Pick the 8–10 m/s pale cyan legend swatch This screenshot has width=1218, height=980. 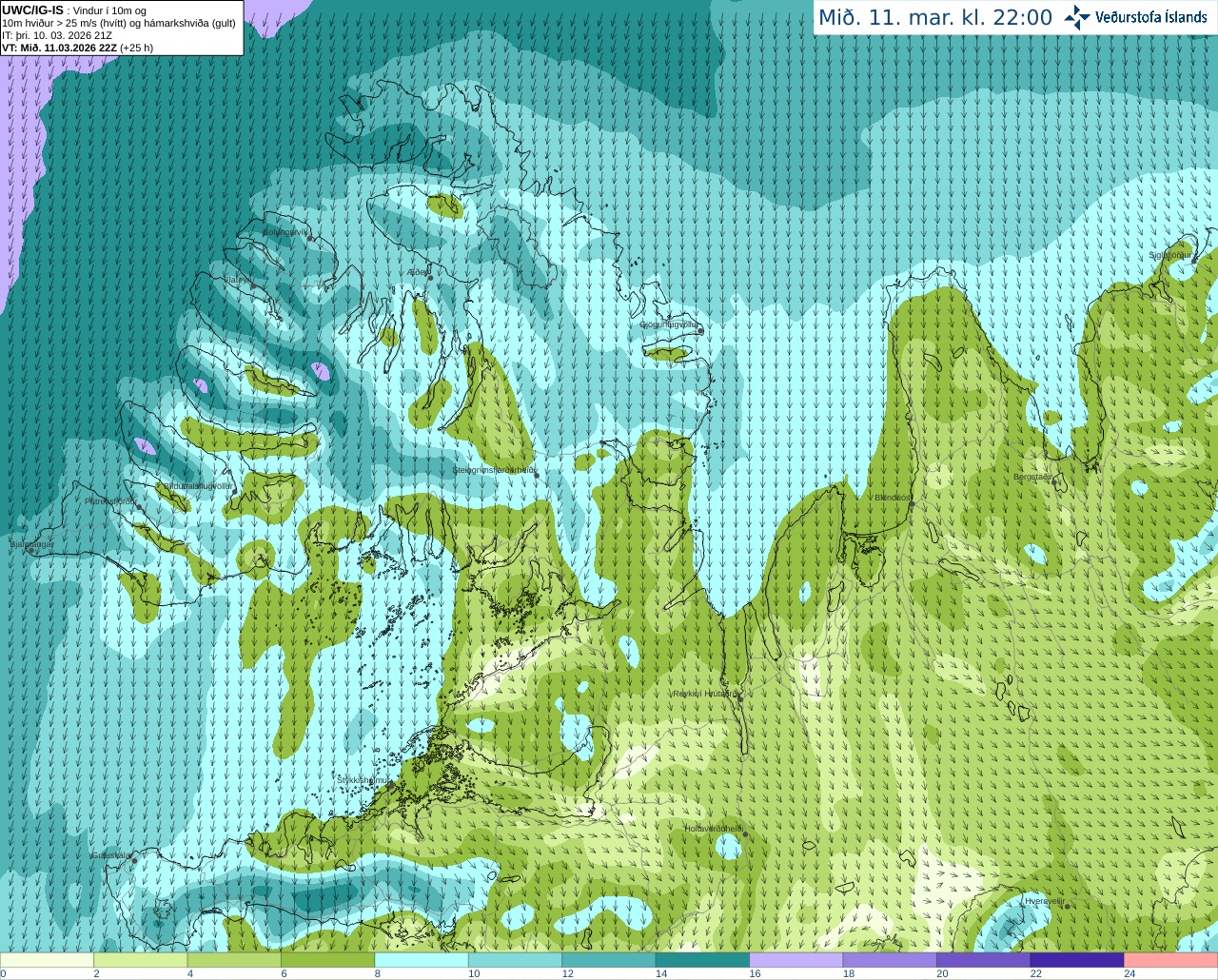pyautogui.click(x=422, y=960)
